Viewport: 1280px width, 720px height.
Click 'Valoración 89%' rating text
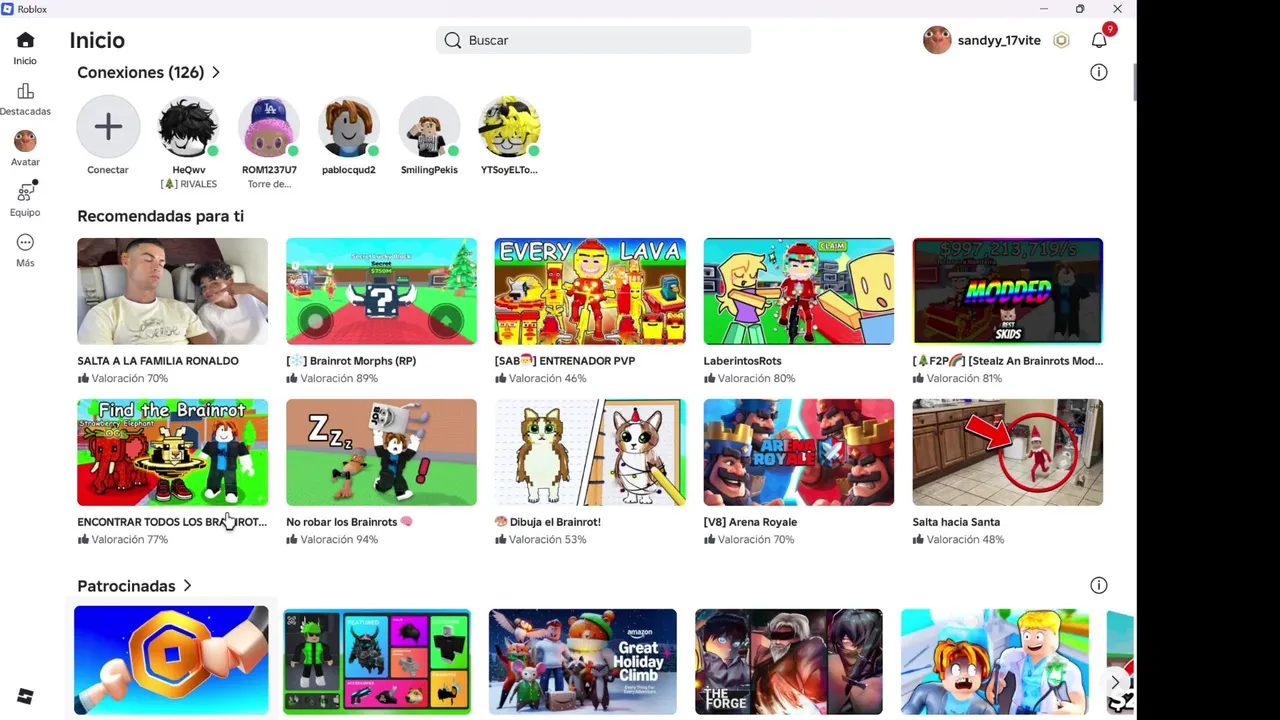tap(339, 379)
